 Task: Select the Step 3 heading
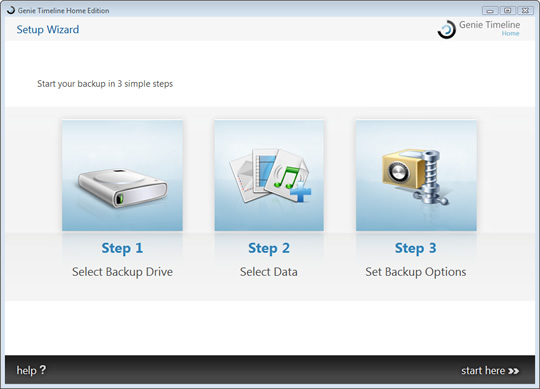(416, 248)
